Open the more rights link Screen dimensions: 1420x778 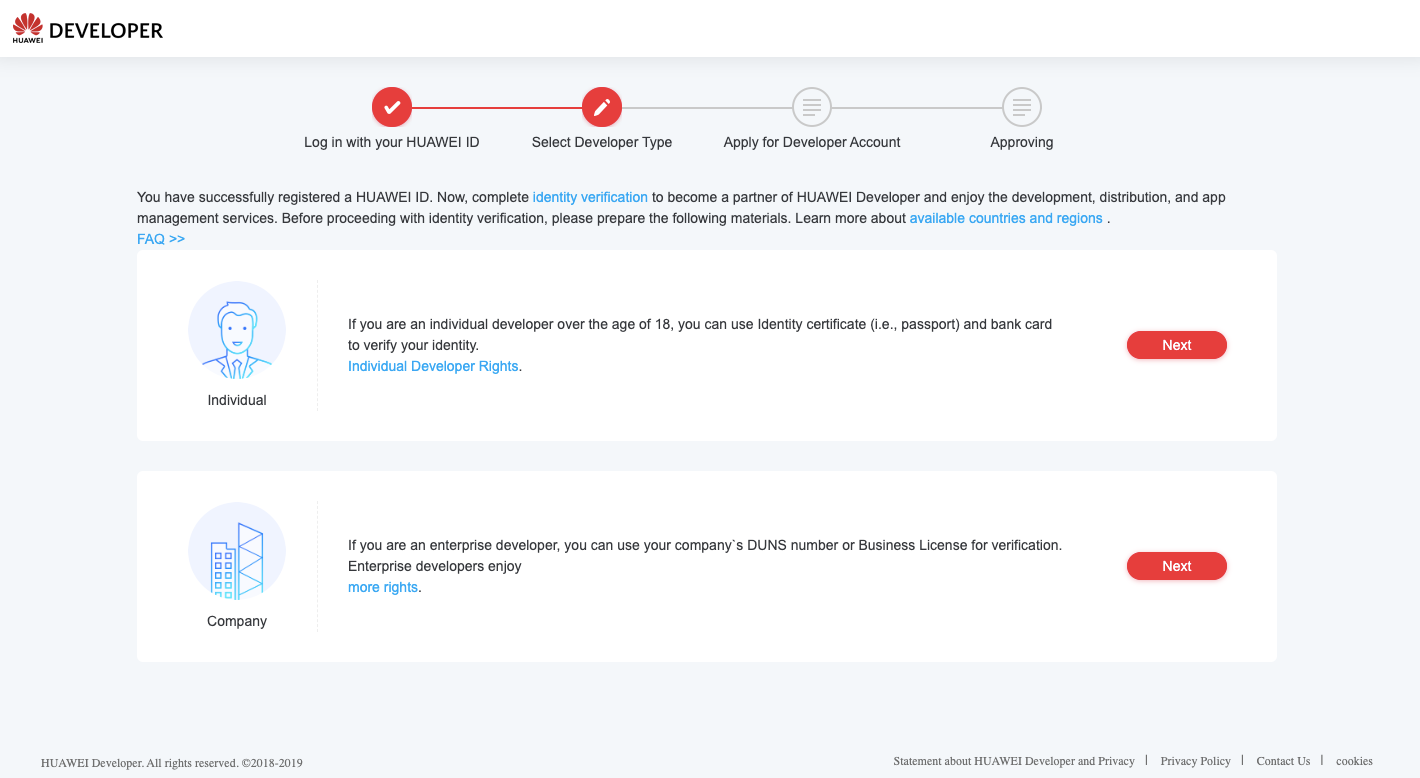383,587
